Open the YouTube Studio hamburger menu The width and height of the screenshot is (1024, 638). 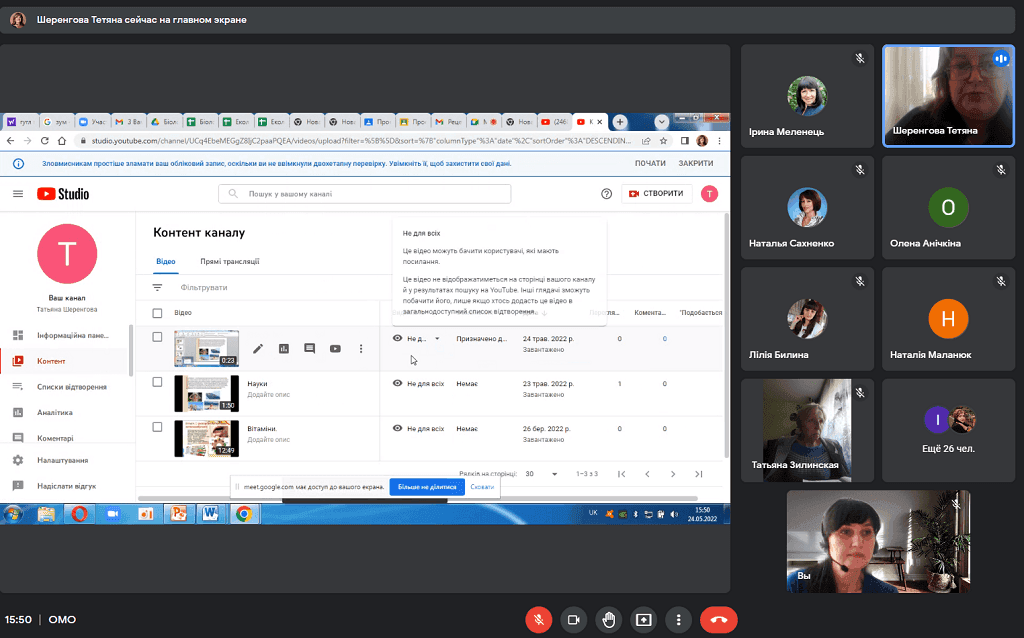tap(18, 194)
